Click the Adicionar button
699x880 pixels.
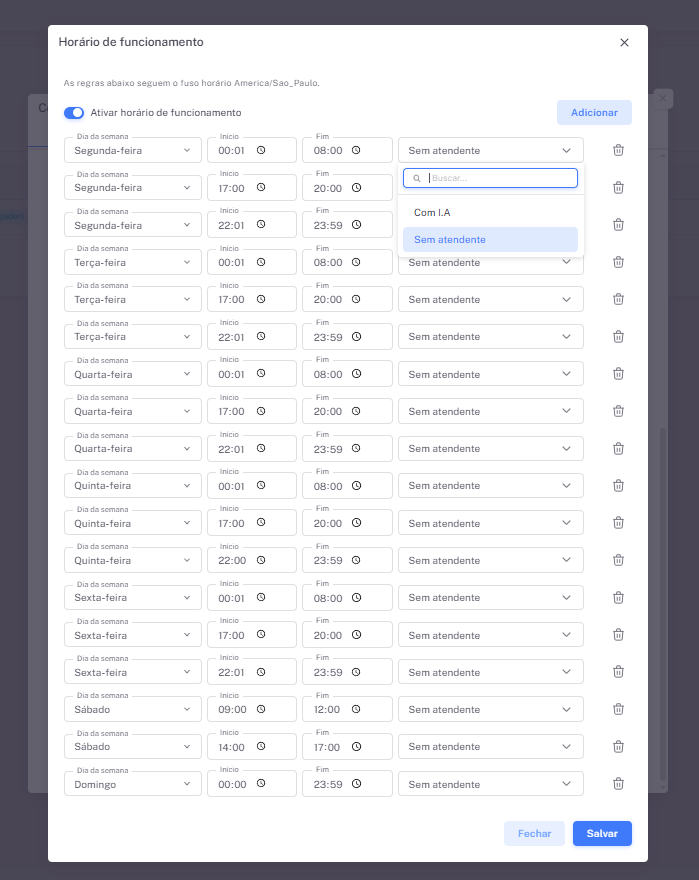[x=594, y=113]
